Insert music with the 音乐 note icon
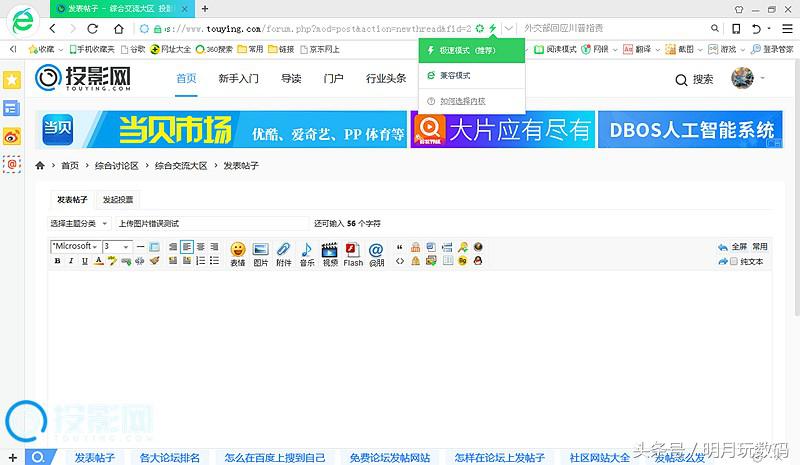Screen dimensions: 800x465 tap(307, 254)
